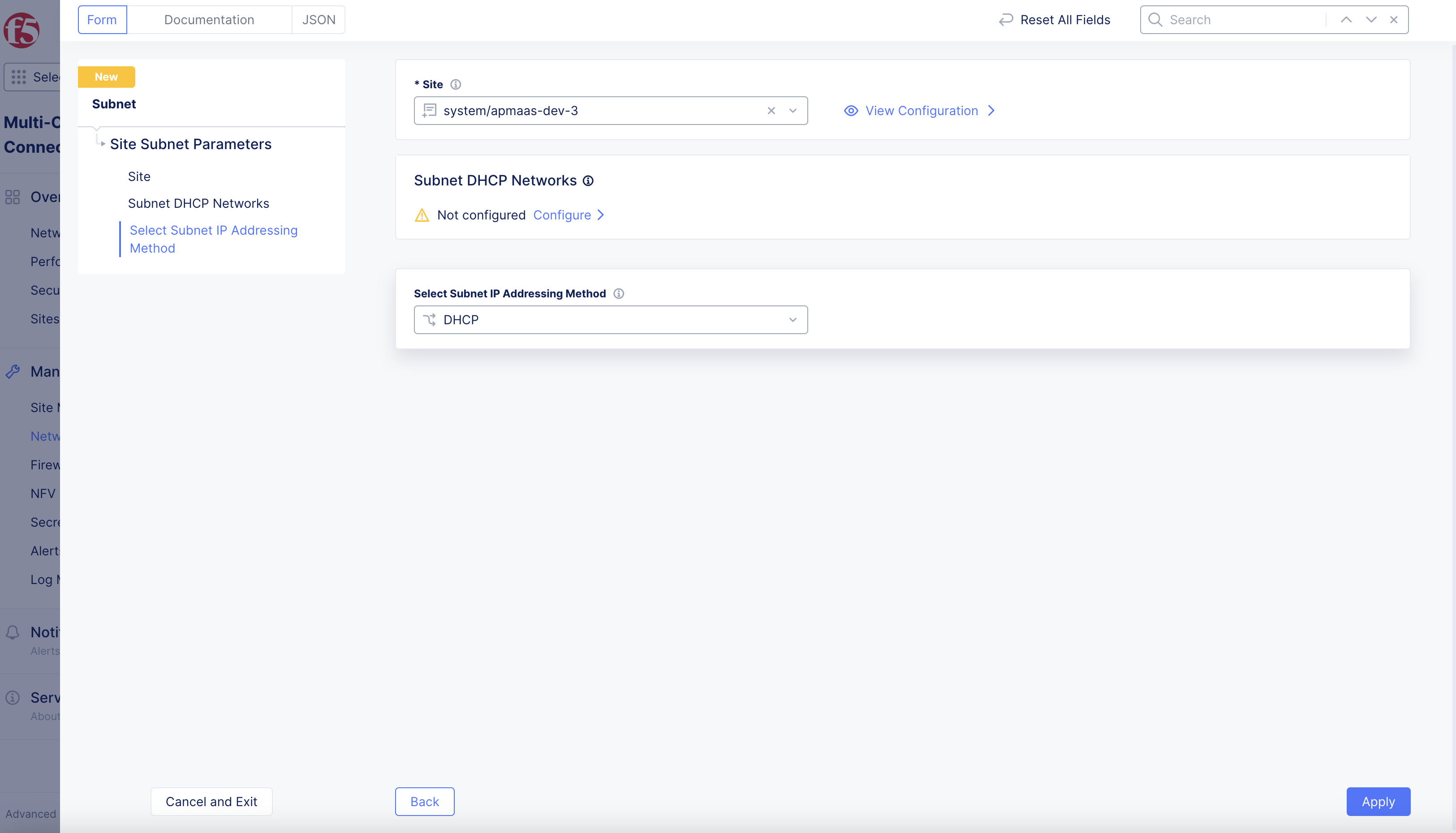Click the Subnet heading text
The width and height of the screenshot is (1456, 833).
point(114,104)
